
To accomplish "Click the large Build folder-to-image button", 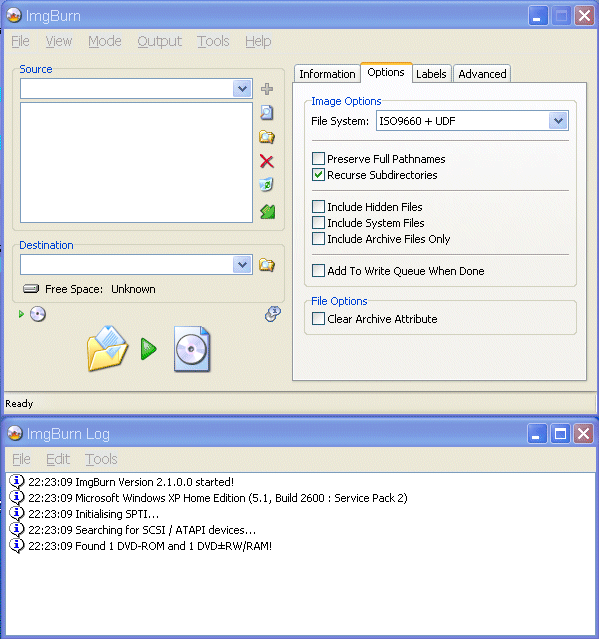I will (108, 349).
